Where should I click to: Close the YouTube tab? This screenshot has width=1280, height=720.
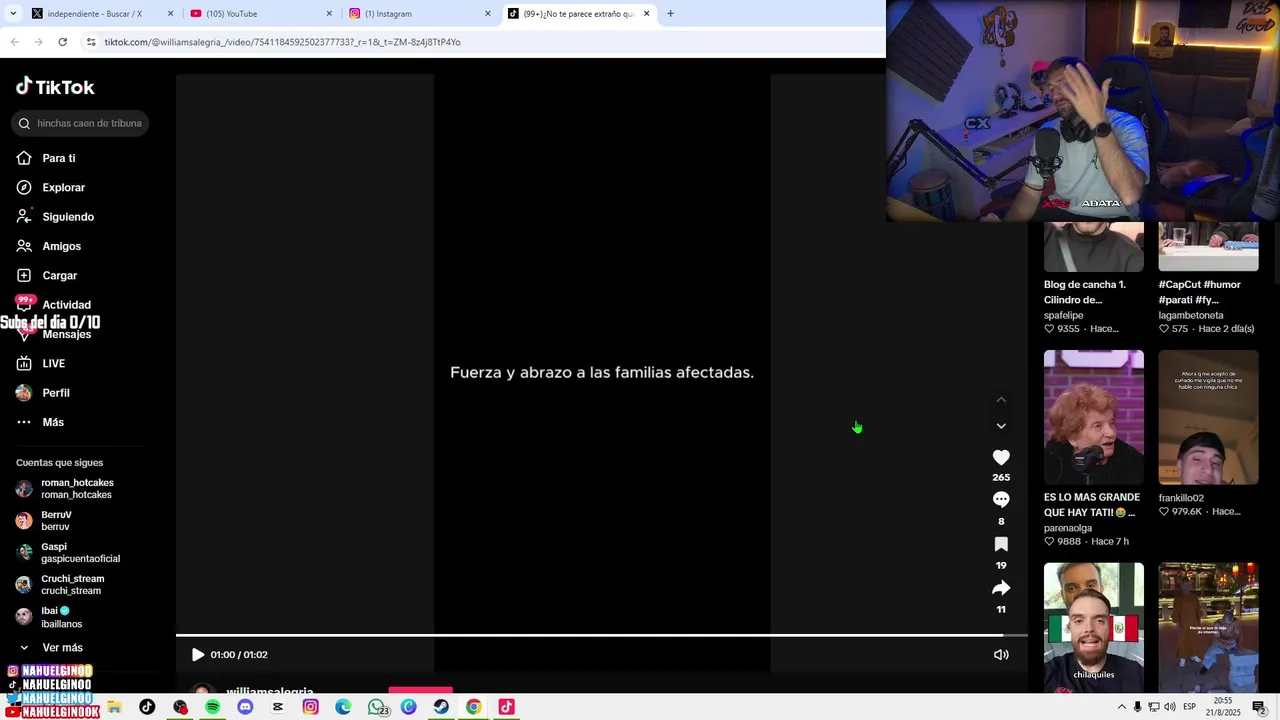329,14
